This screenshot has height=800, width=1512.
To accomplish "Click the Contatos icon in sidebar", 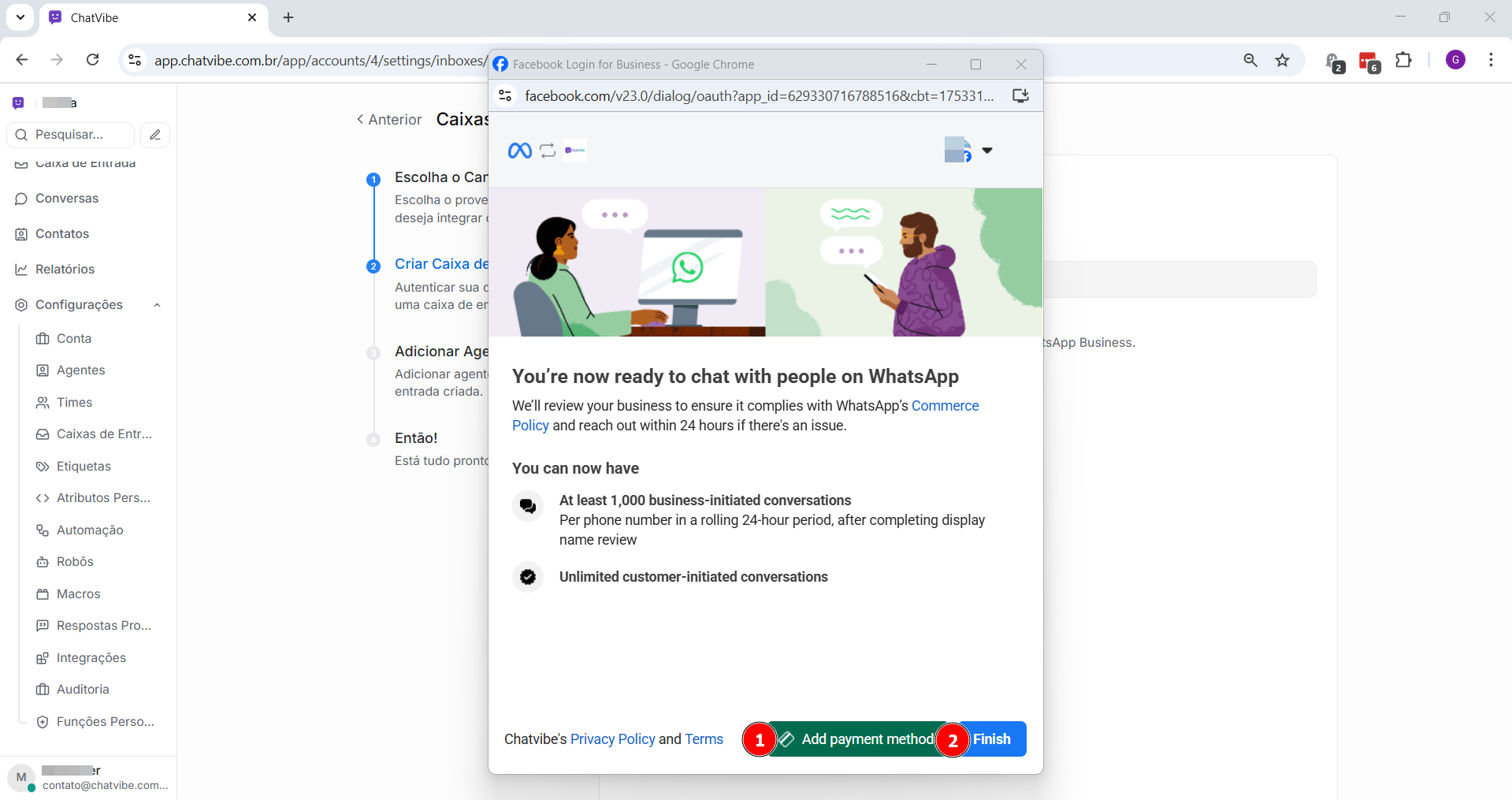I will pyautogui.click(x=21, y=234).
